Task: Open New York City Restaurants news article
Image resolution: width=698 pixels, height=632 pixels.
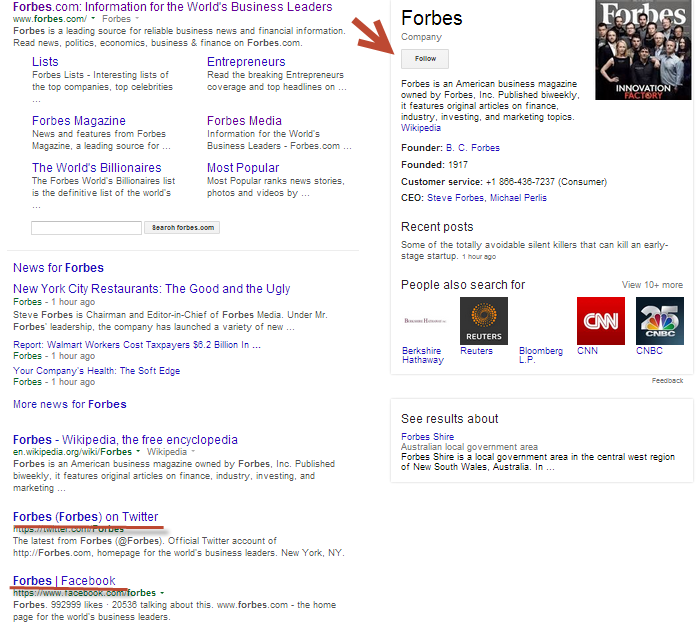Action: [151, 289]
